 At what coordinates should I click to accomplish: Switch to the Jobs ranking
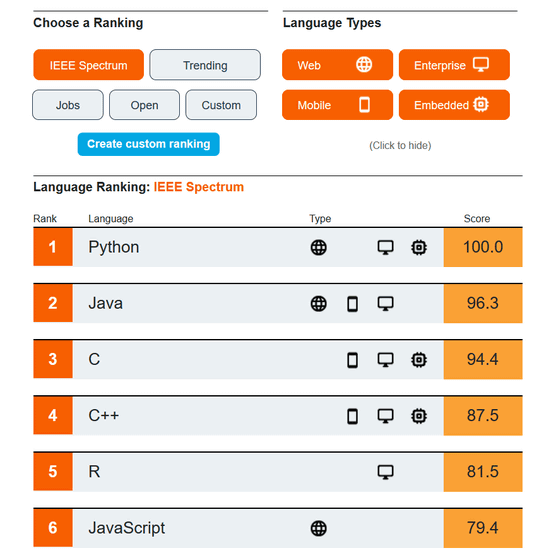pyautogui.click(x=68, y=105)
